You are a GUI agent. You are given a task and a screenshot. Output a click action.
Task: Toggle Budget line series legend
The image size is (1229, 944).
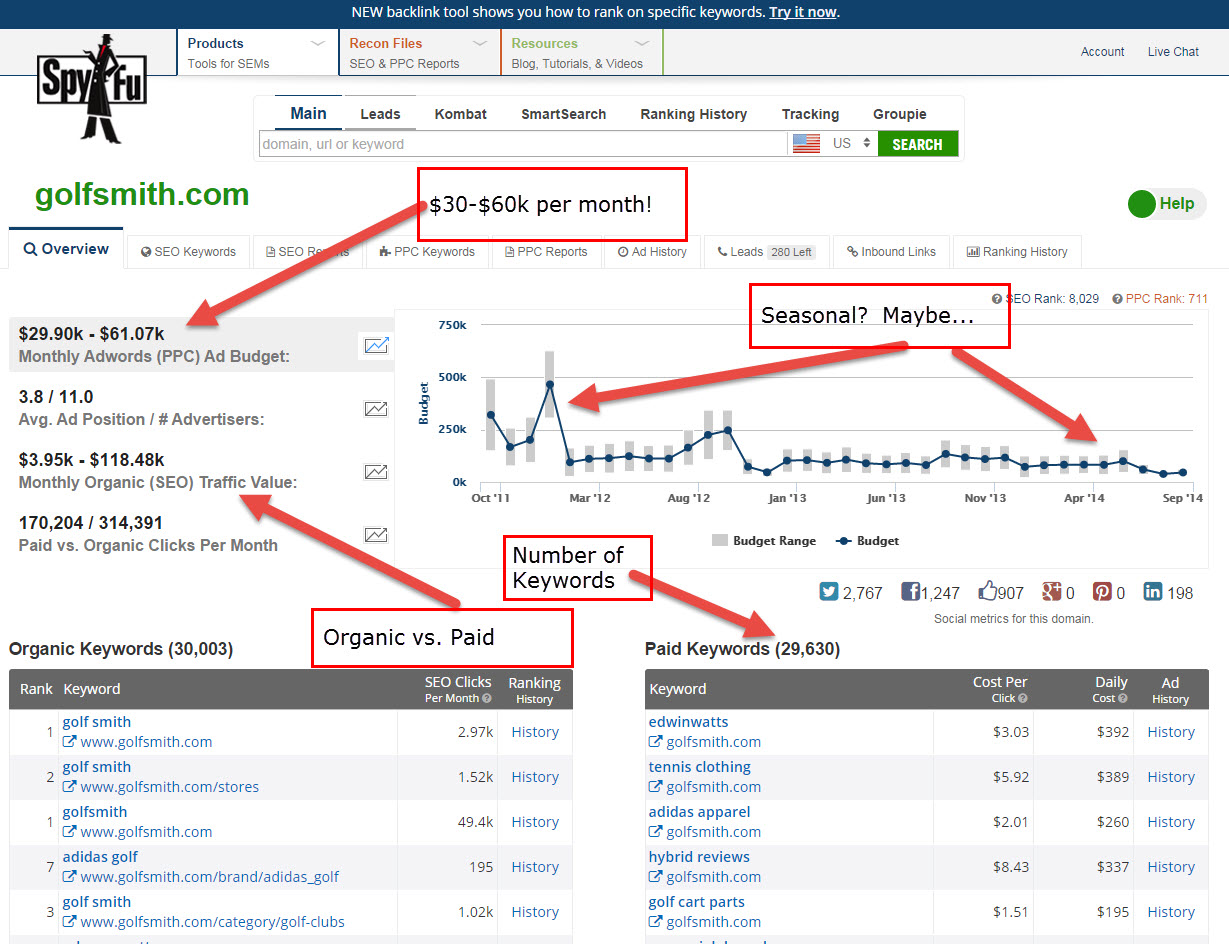(x=867, y=541)
